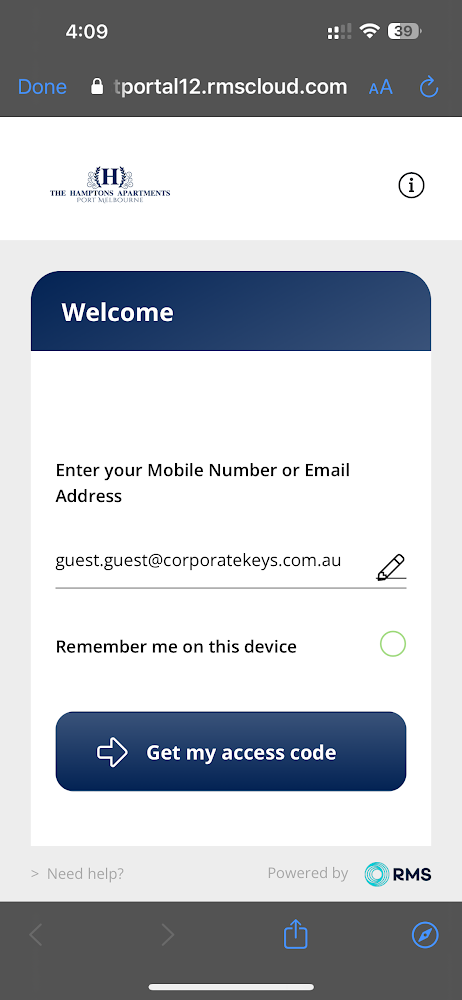Tap Done to close the browser
The width and height of the screenshot is (462, 1000).
[x=42, y=87]
